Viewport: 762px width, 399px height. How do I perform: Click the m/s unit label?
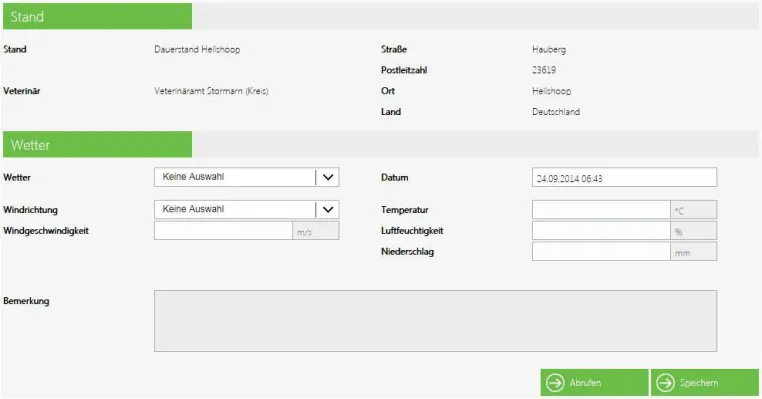(304, 232)
